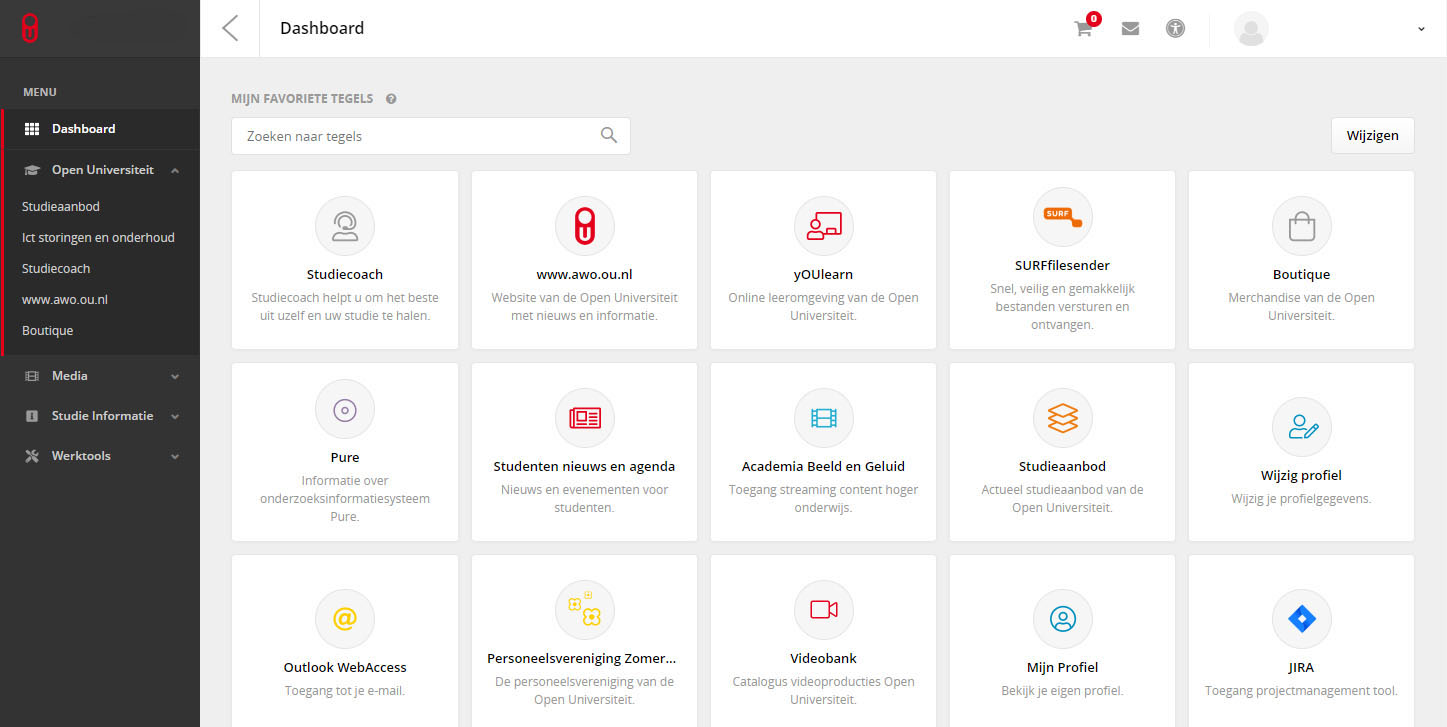The image size is (1447, 727).
Task: Open the SURFfilesender tile icon
Action: pyautogui.click(x=1062, y=216)
